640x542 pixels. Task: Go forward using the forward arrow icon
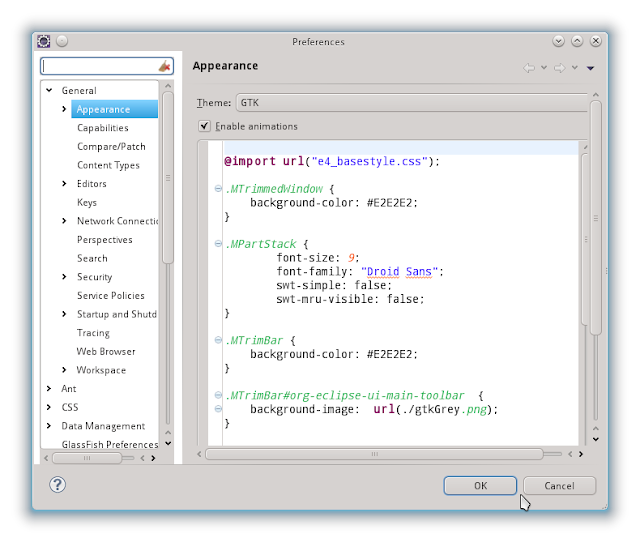pos(560,67)
